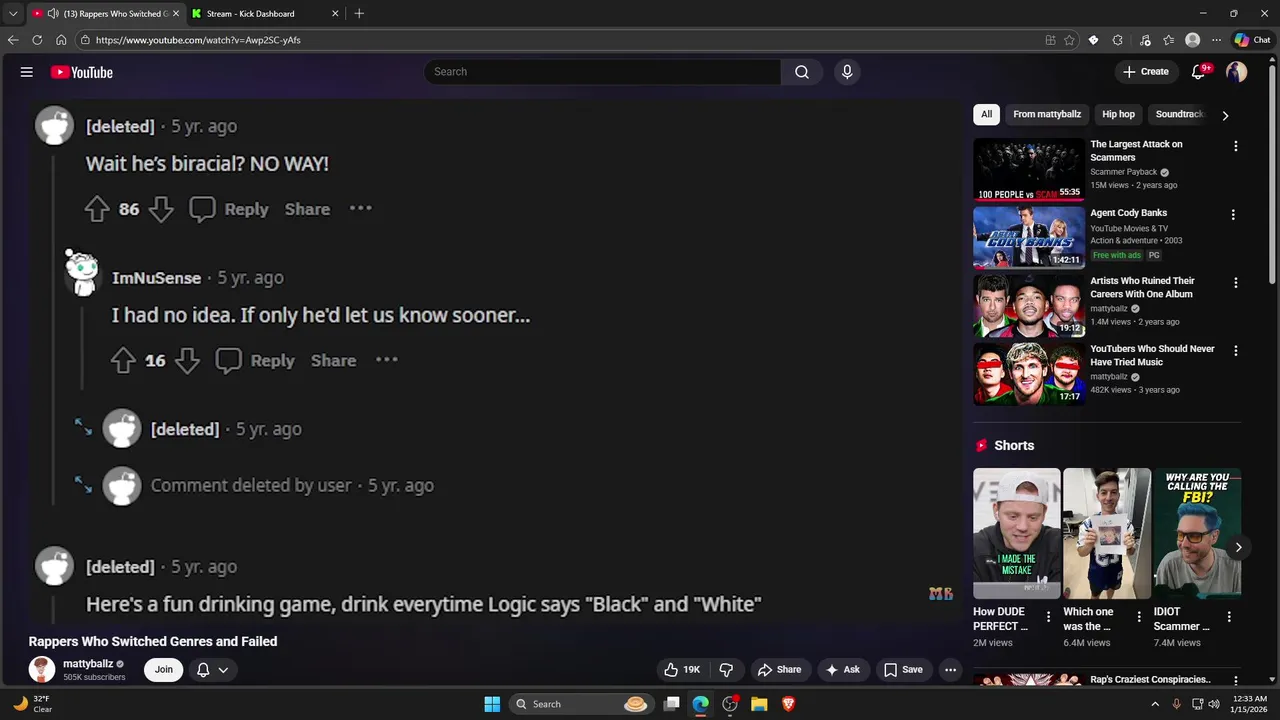Open browser media control music icon
This screenshot has height=720, width=1280.
(x=1145, y=40)
